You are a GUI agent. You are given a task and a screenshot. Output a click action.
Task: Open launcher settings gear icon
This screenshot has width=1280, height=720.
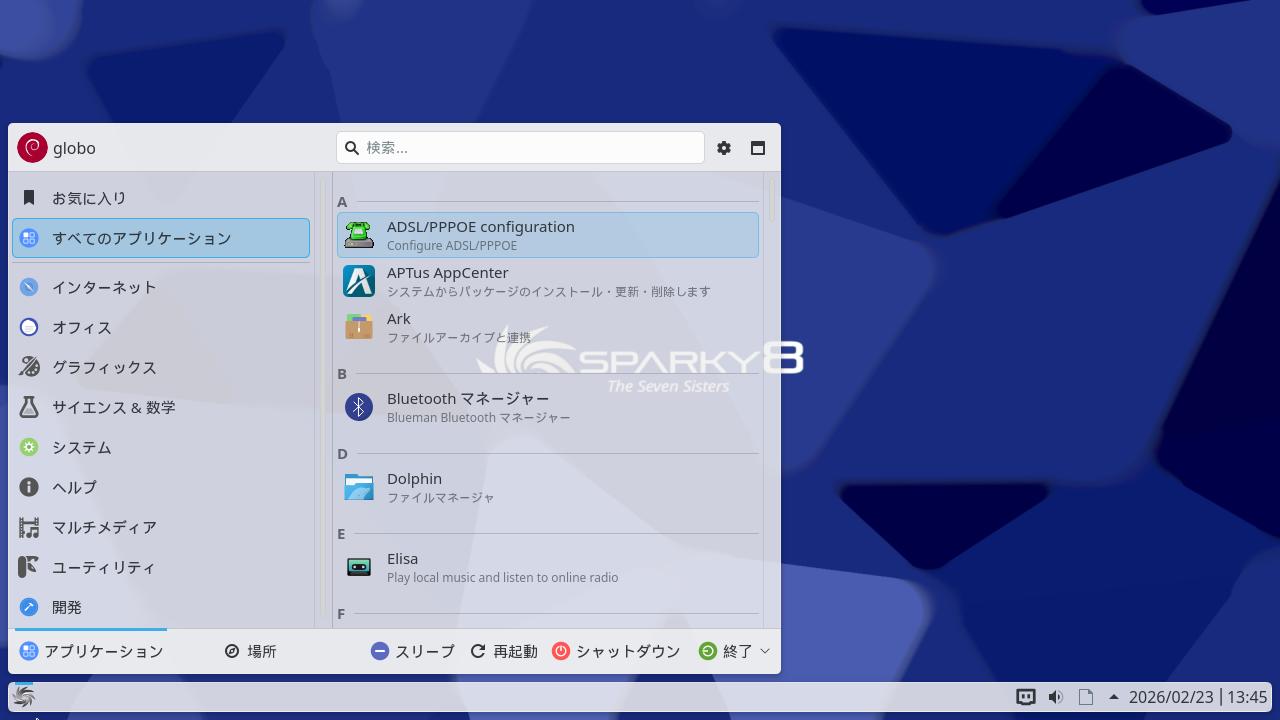724,148
